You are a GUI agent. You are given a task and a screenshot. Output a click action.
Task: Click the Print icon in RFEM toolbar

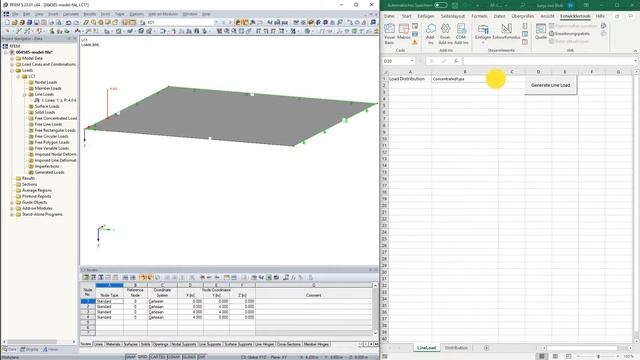51,22
